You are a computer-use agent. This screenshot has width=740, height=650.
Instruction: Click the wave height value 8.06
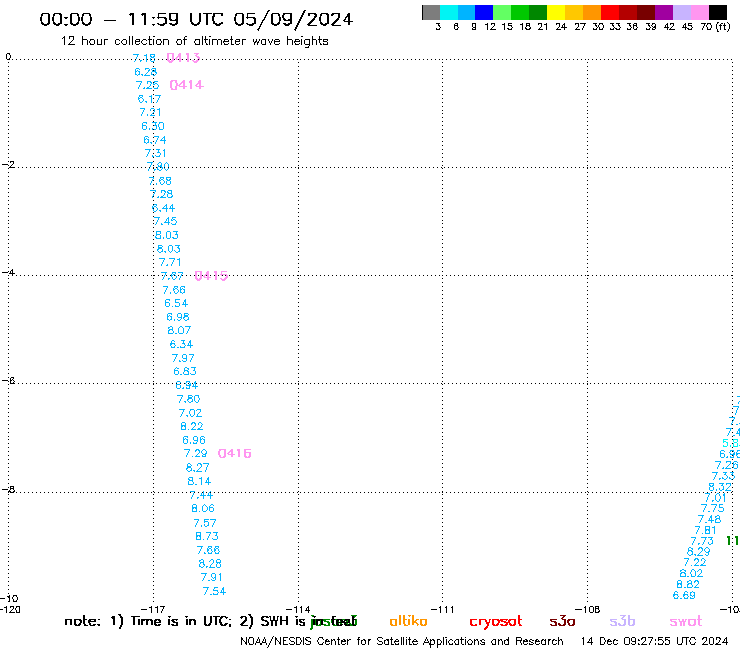203,509
